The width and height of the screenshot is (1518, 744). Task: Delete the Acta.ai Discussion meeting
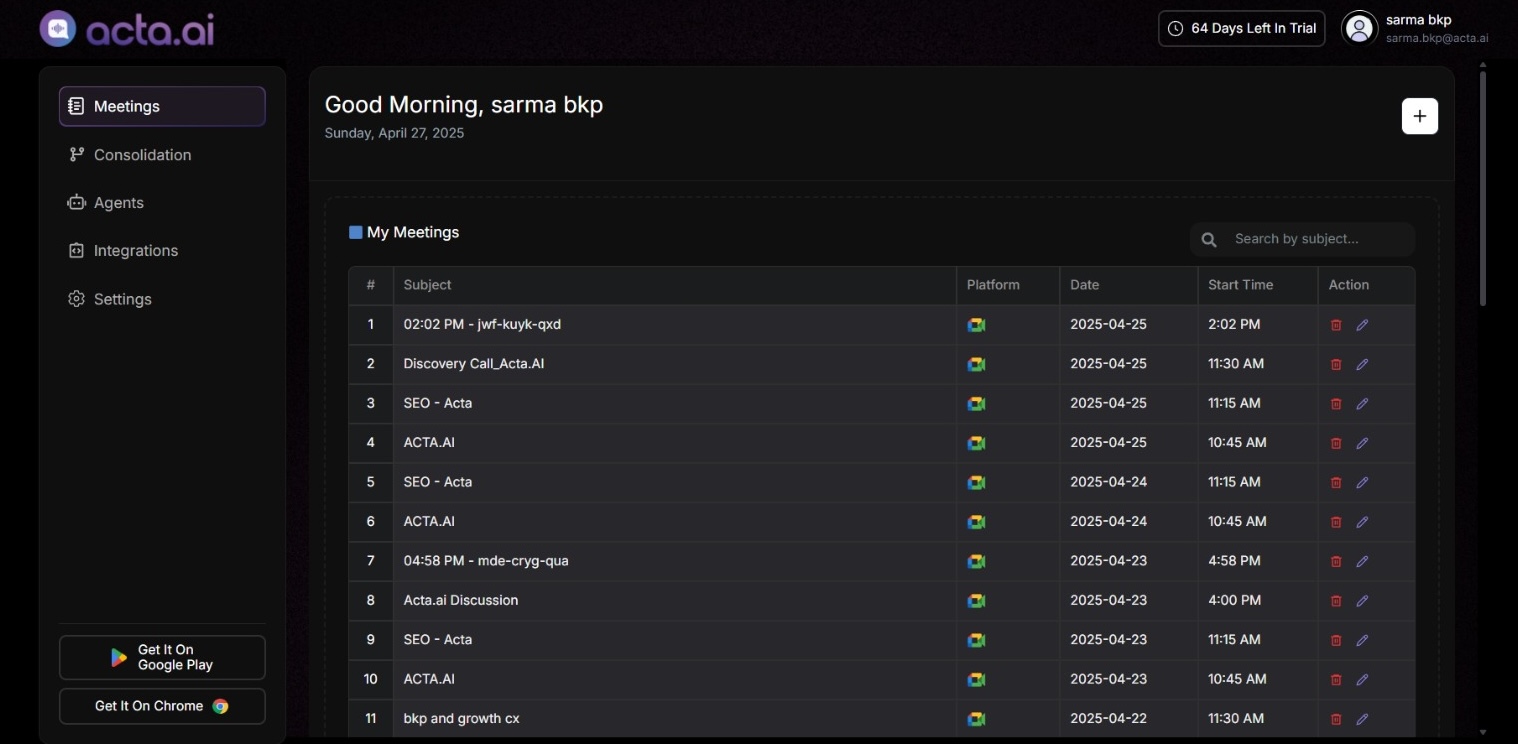[1336, 601]
